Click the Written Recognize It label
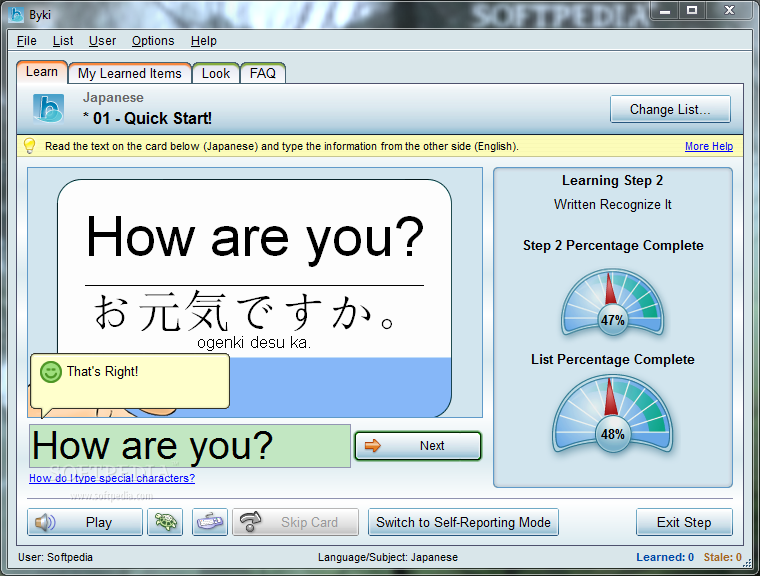This screenshot has width=760, height=576. 613,205
